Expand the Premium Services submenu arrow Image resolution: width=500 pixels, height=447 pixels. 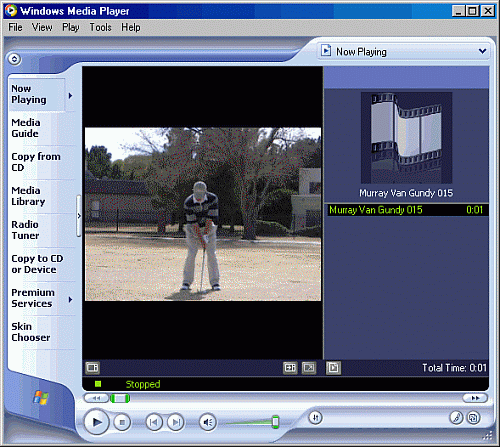coord(70,300)
